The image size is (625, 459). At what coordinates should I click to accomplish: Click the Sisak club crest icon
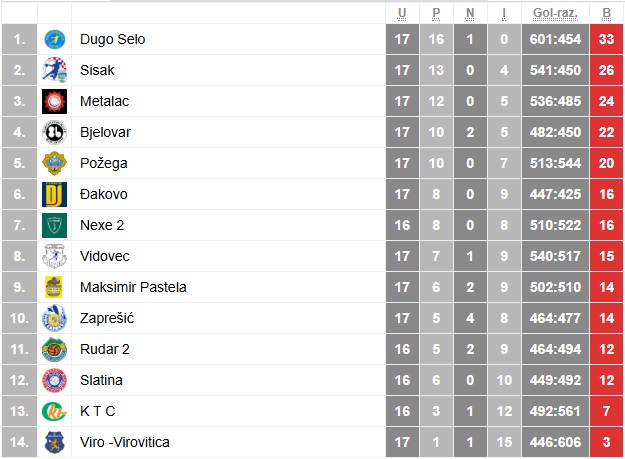pyautogui.click(x=54, y=70)
